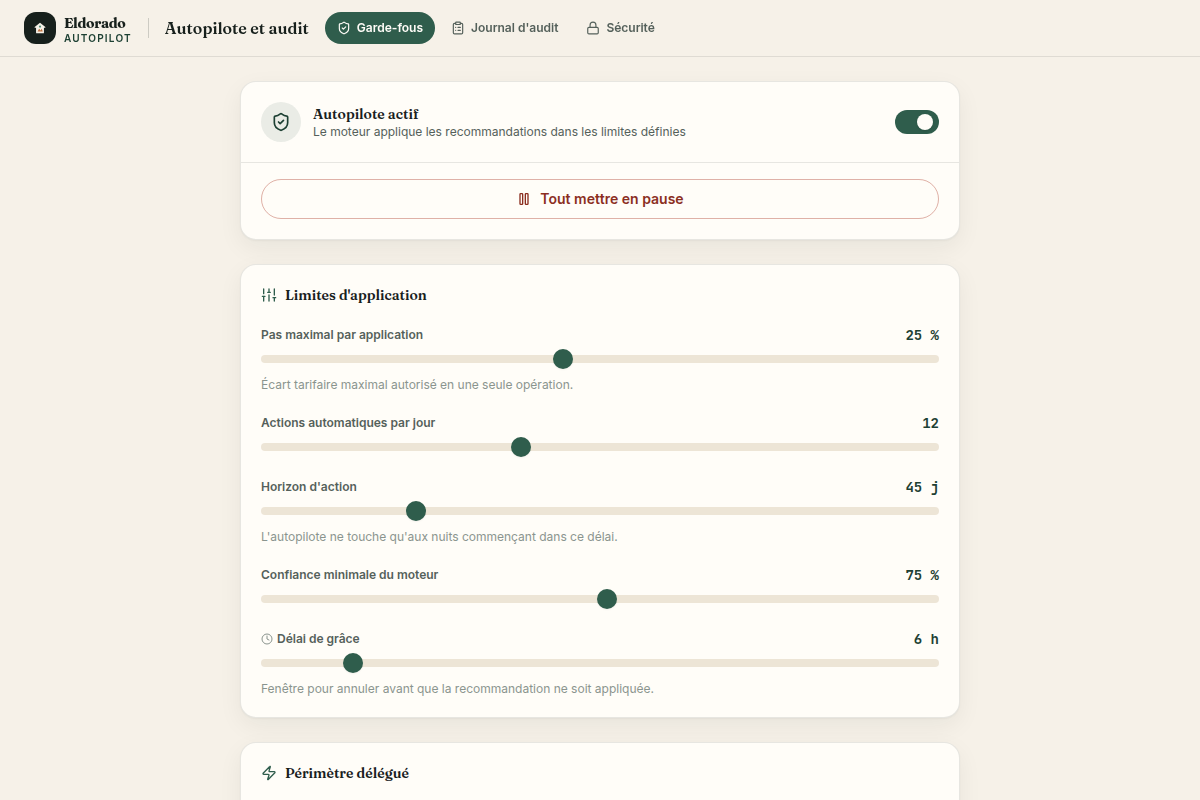Go to the Sécurité tab
Viewport: 1200px width, 800px height.
tap(620, 28)
